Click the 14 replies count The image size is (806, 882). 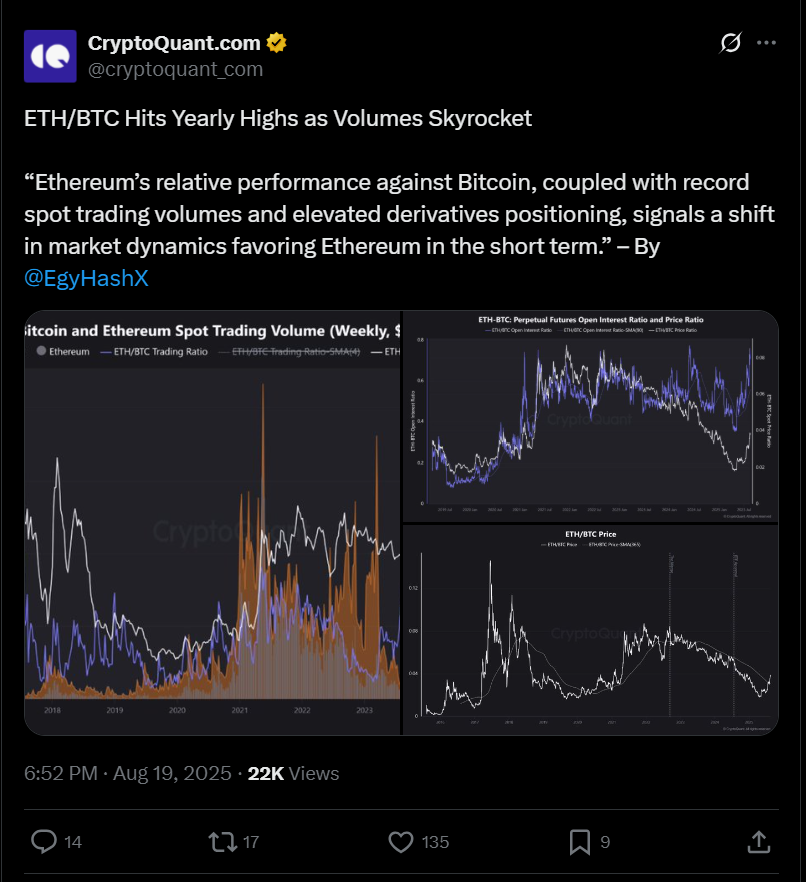(73, 842)
